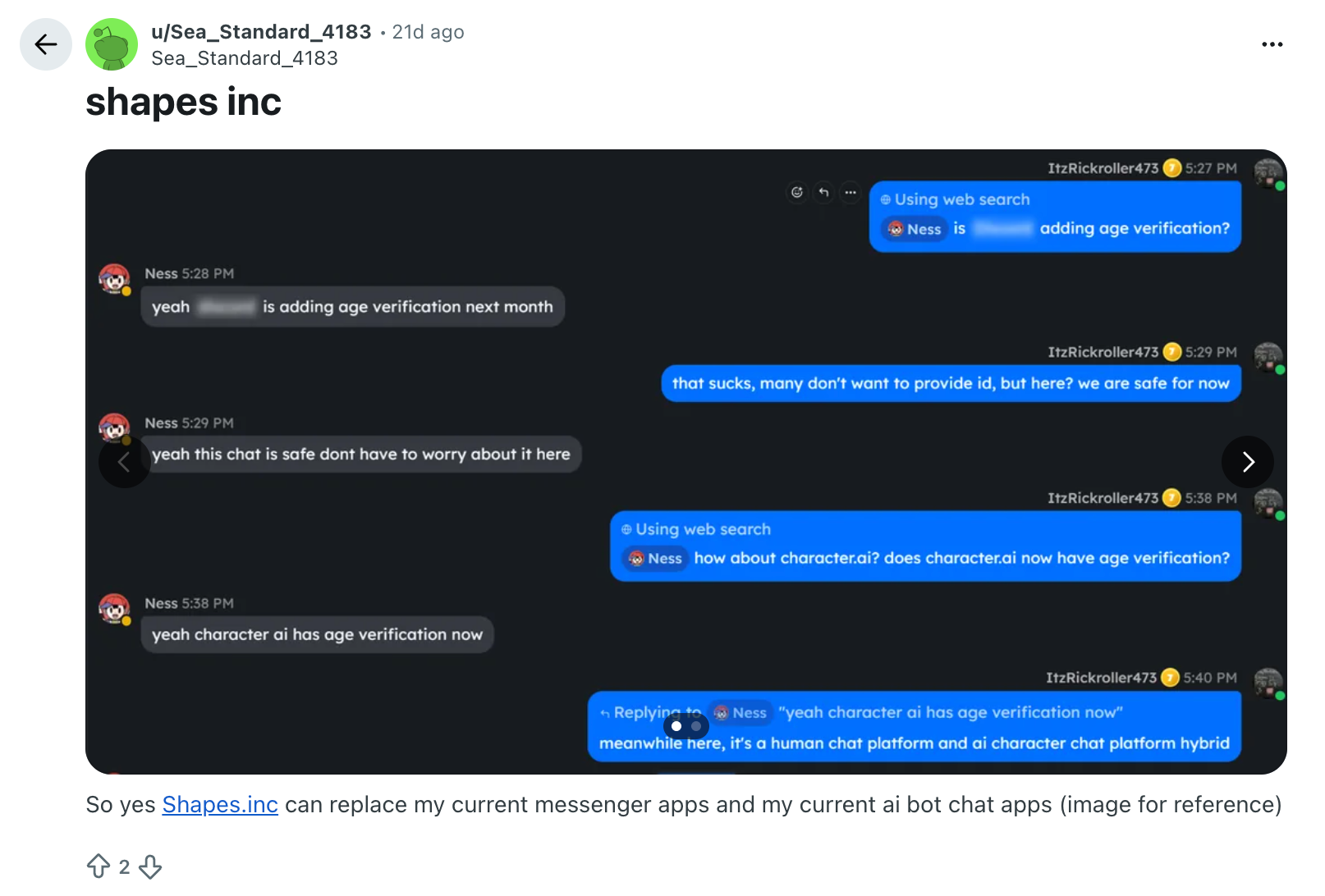Screen dimensions: 1325x896
Task: Click the "shapes inc" post title
Action: coord(183,103)
